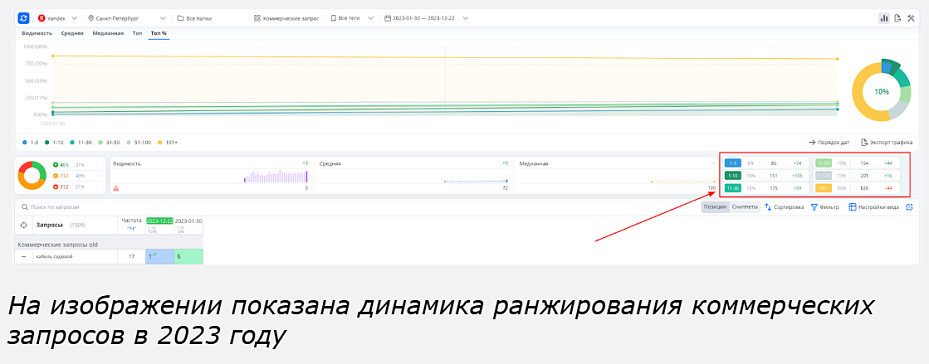
Task: Switch to the Медианная chart tab
Action: click(x=108, y=33)
